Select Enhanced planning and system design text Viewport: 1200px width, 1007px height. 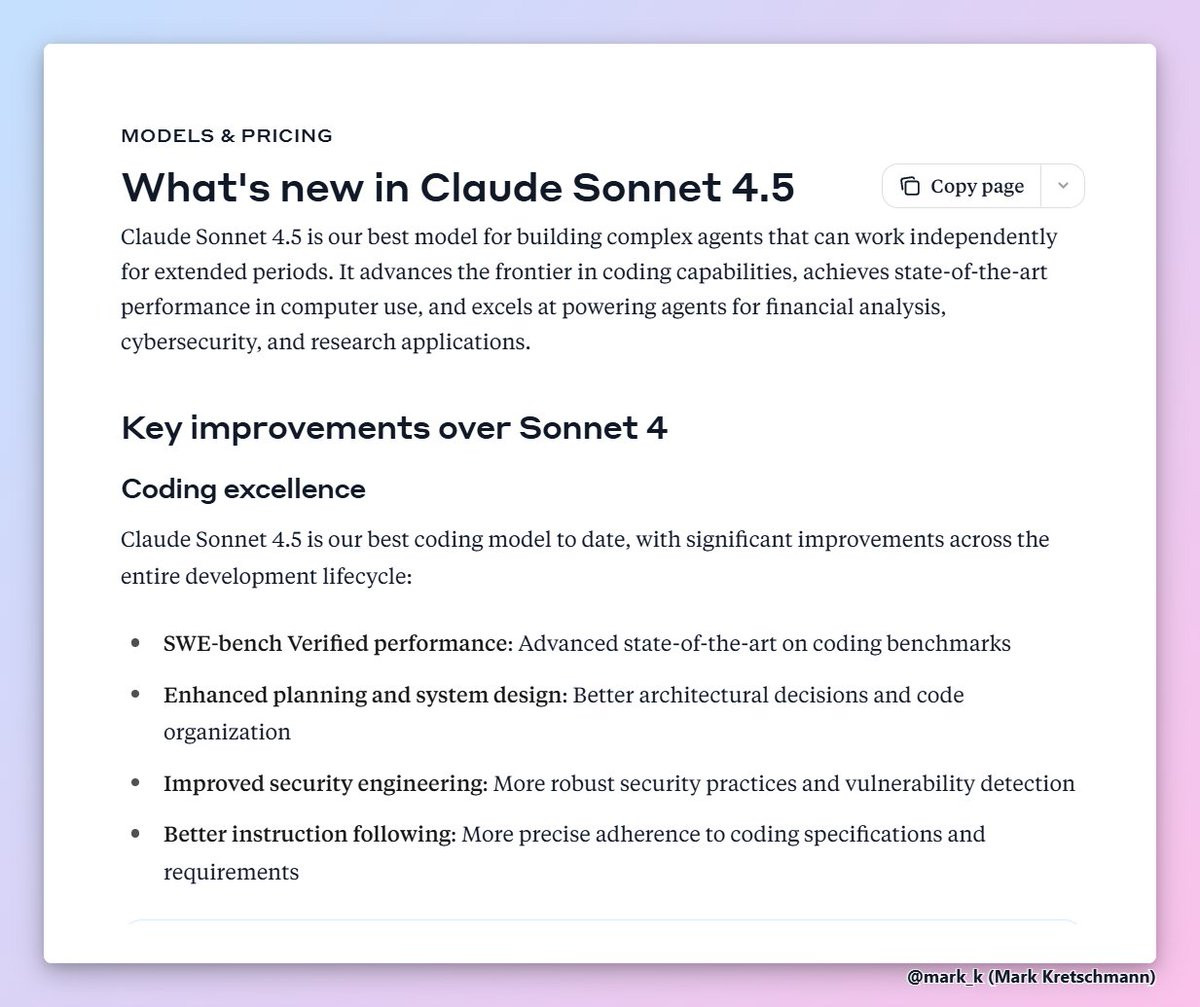[366, 694]
